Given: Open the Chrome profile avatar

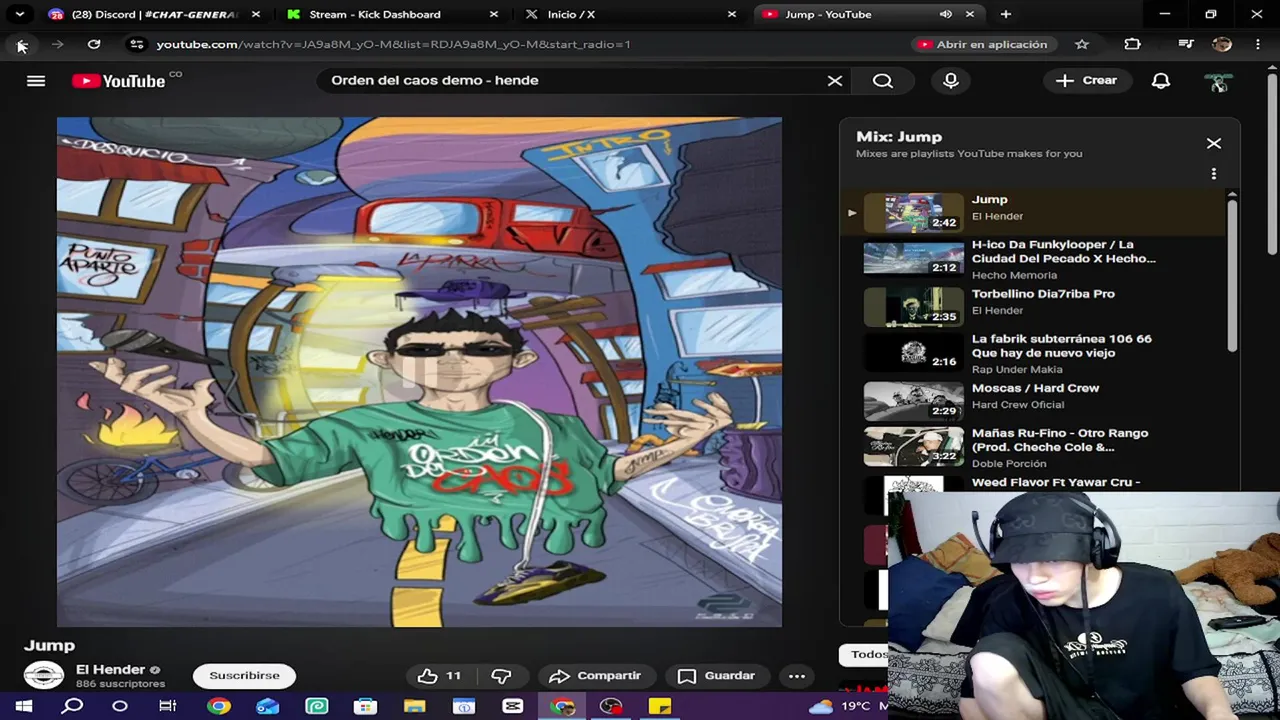Looking at the screenshot, I should pos(1222,45).
